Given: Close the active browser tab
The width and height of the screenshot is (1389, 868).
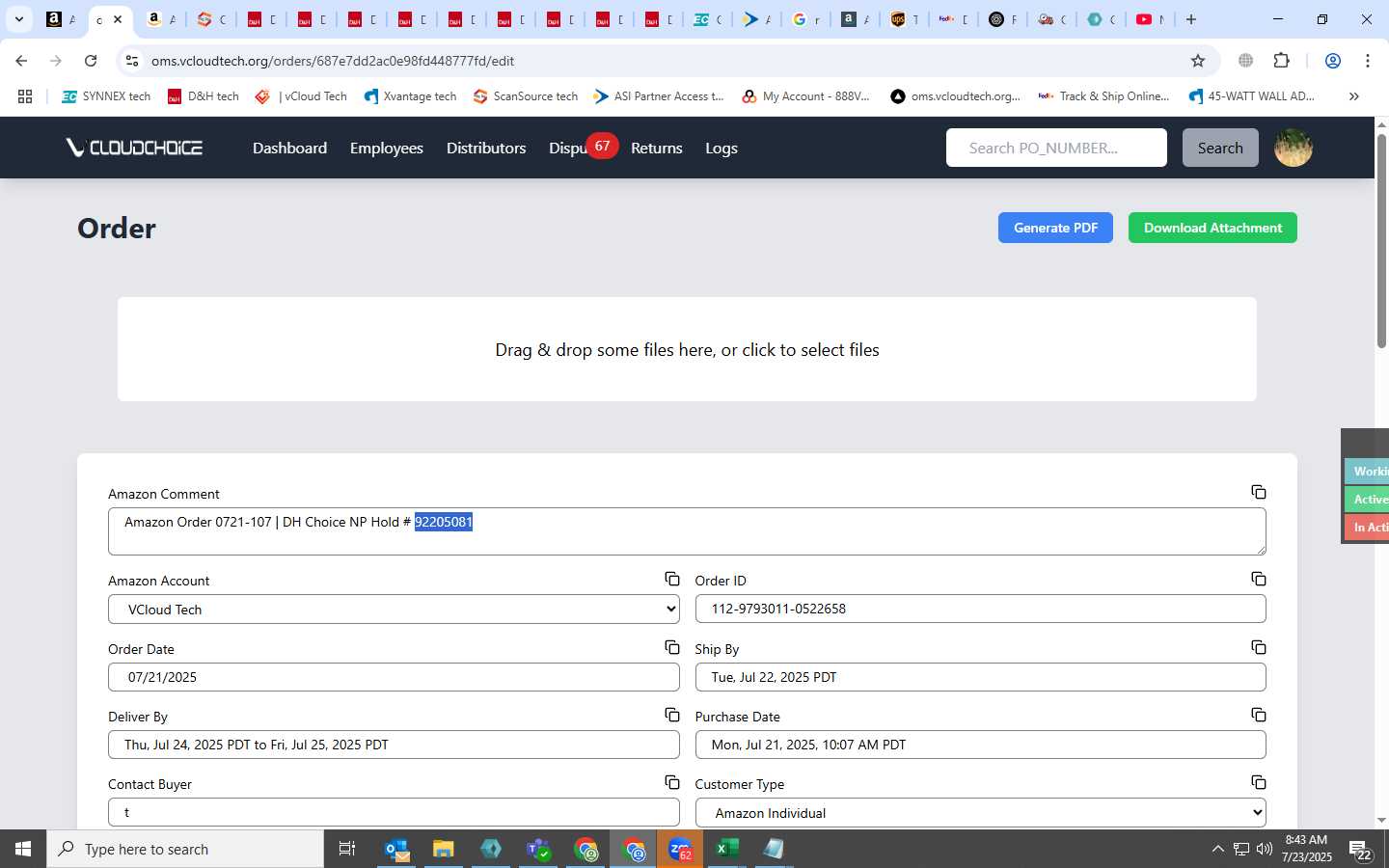Looking at the screenshot, I should pyautogui.click(x=118, y=19).
